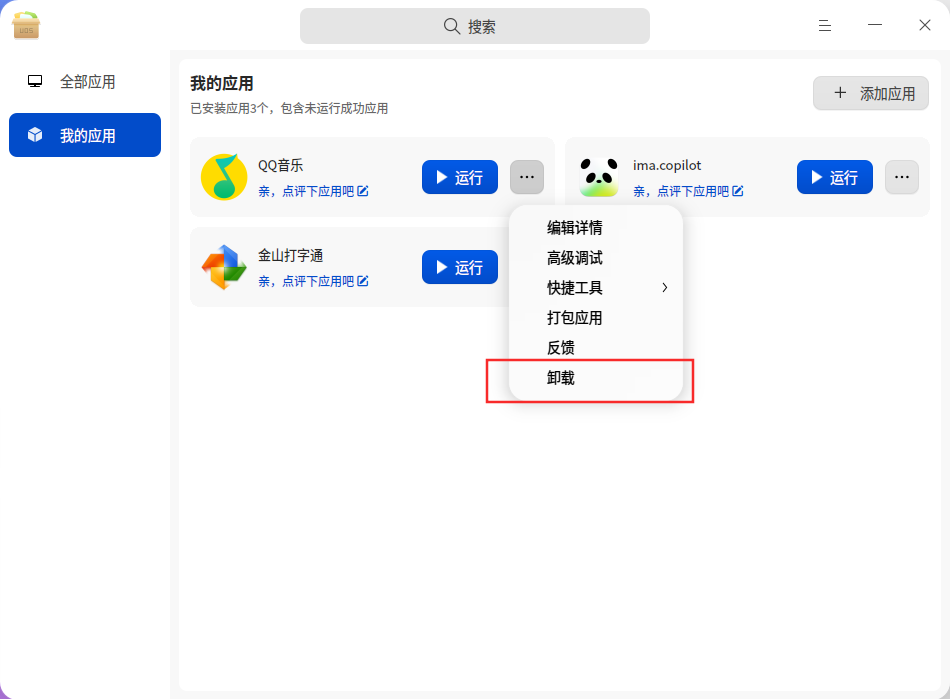Focus the 搜索 search field
Viewport: 950px width, 699px height.
click(x=474, y=26)
